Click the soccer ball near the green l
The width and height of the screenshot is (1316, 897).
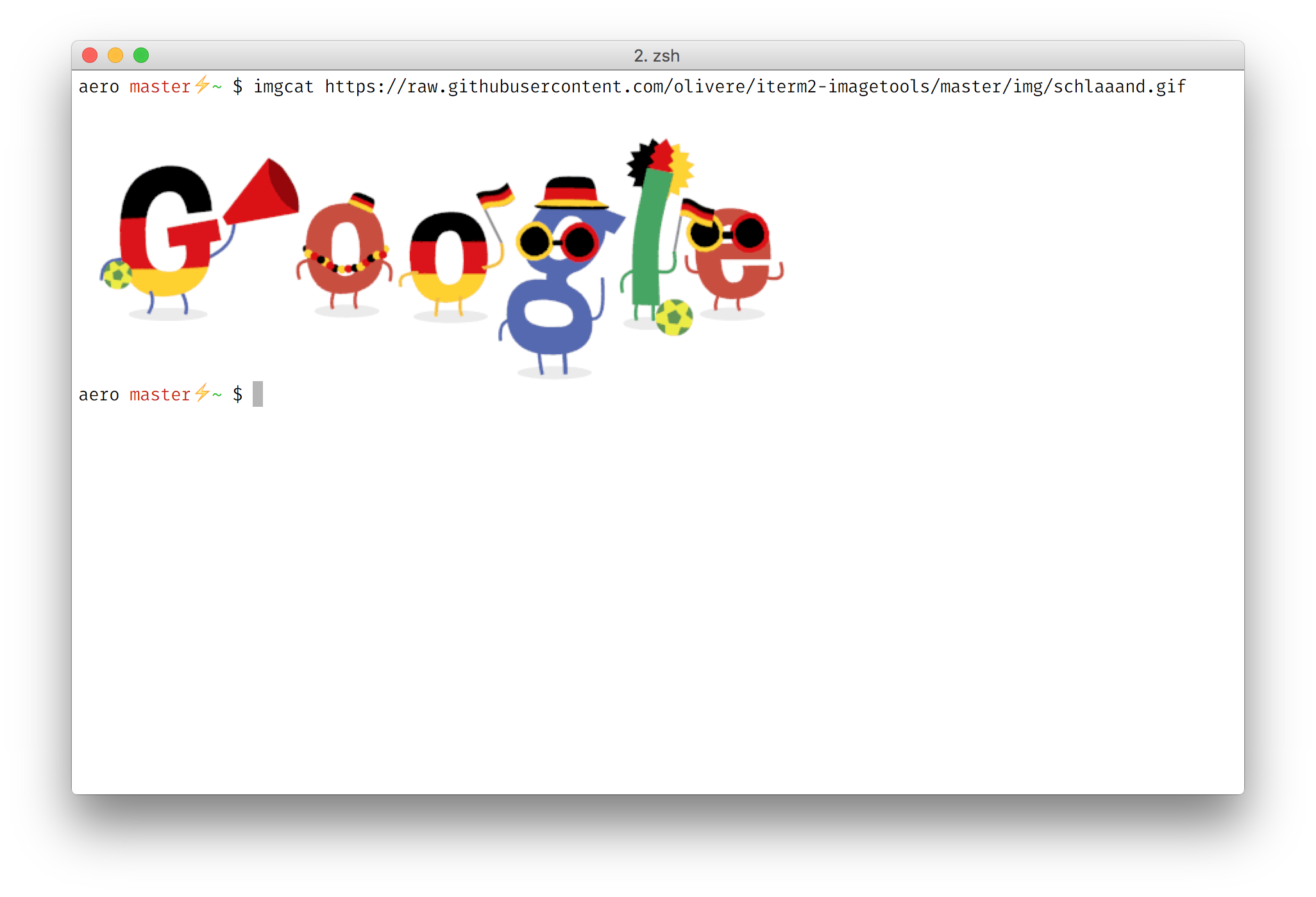point(674,317)
